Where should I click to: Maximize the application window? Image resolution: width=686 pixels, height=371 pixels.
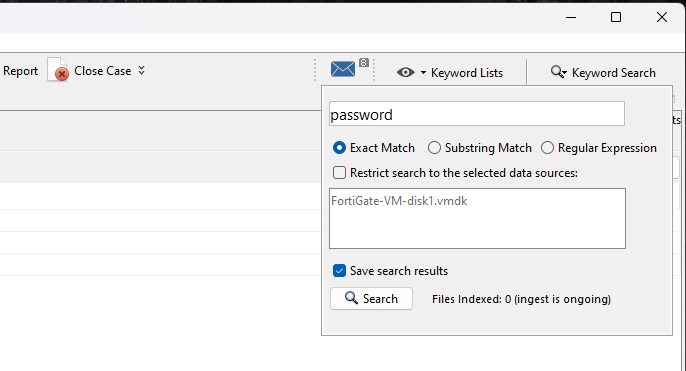click(616, 17)
